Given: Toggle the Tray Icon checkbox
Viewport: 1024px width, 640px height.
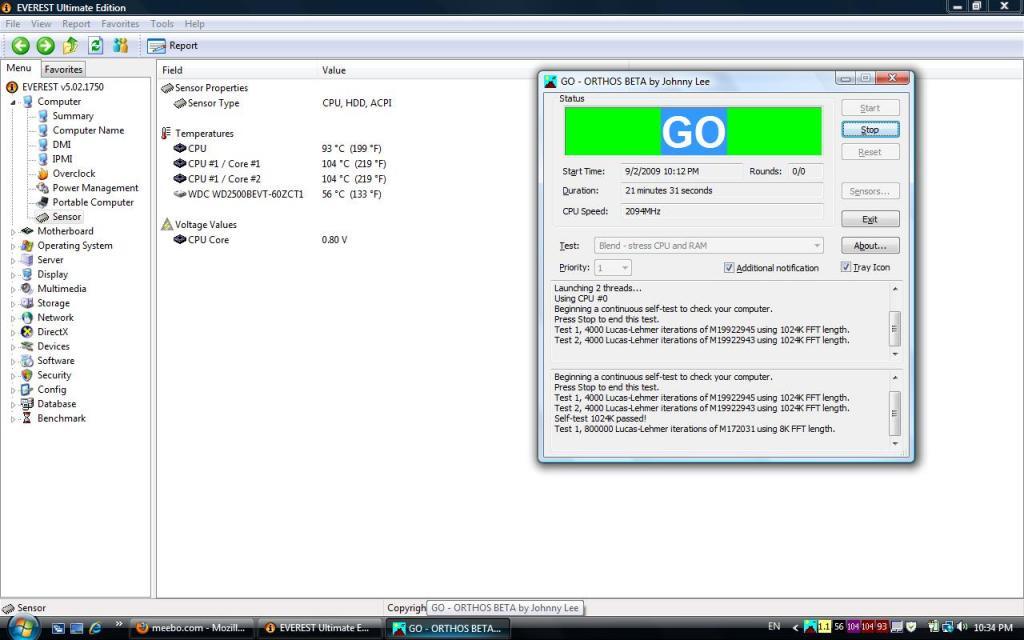Looking at the screenshot, I should coord(846,266).
